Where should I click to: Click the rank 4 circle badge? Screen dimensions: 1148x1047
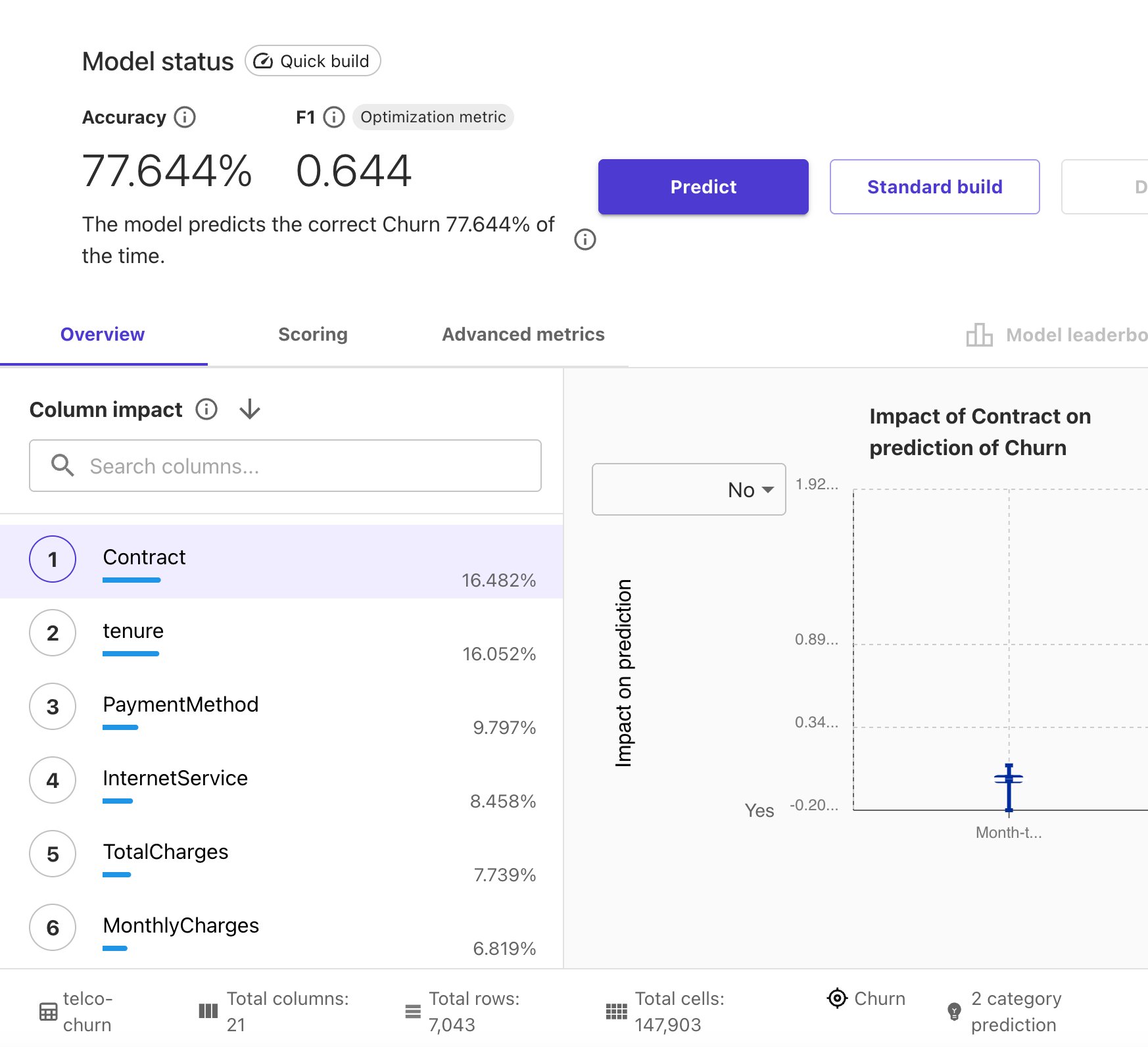click(x=53, y=780)
